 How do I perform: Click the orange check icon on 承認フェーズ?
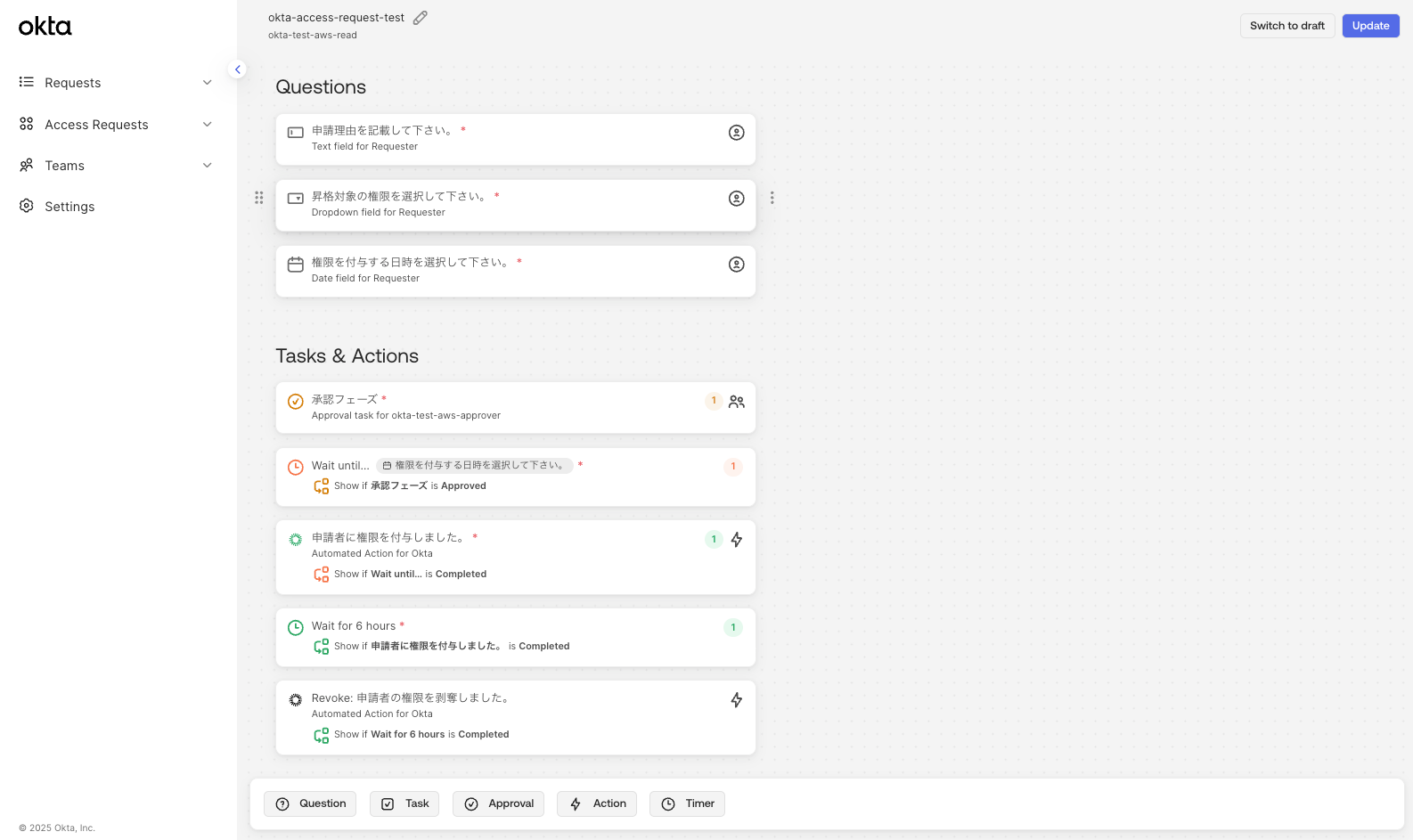(x=296, y=402)
